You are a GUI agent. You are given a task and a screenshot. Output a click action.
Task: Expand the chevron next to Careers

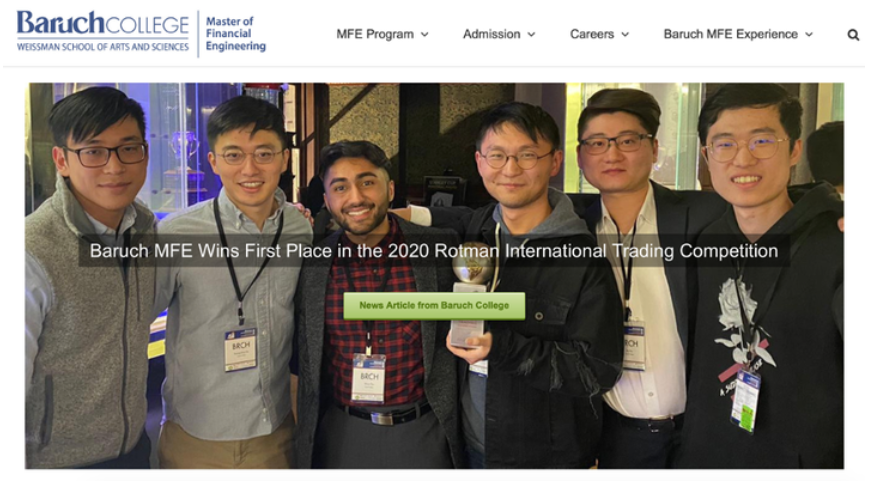coord(625,34)
